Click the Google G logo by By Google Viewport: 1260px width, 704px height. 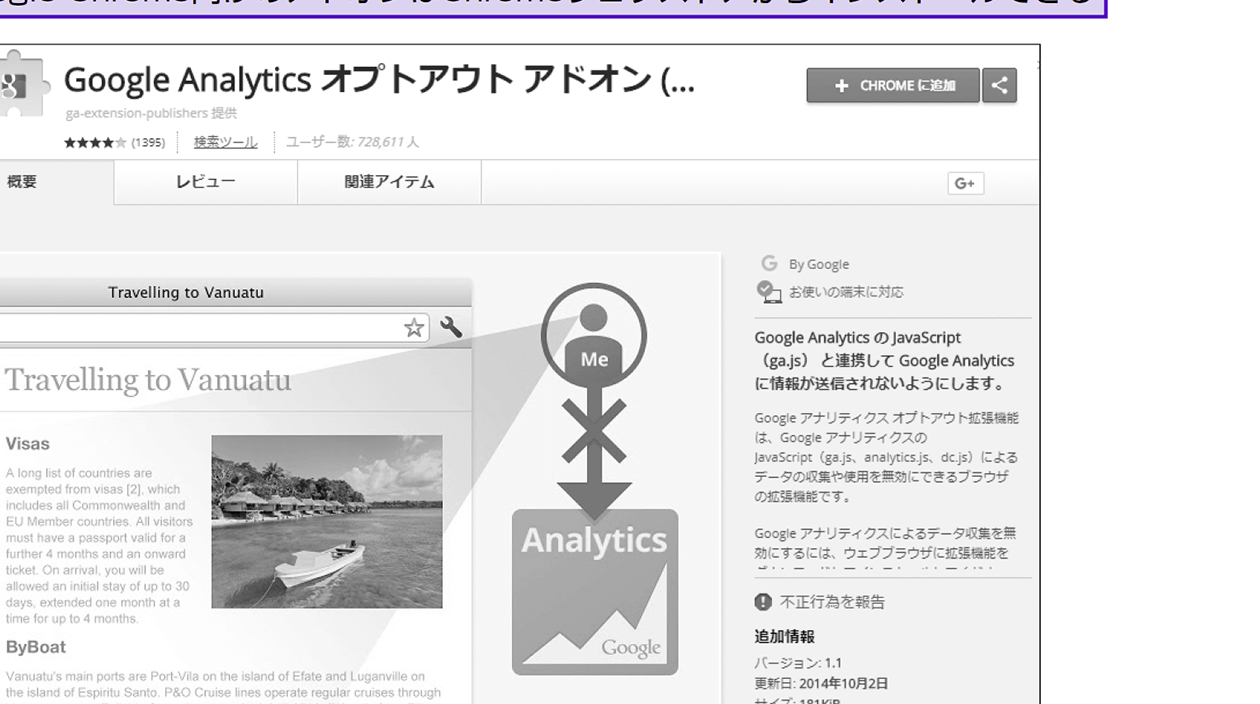(x=768, y=264)
